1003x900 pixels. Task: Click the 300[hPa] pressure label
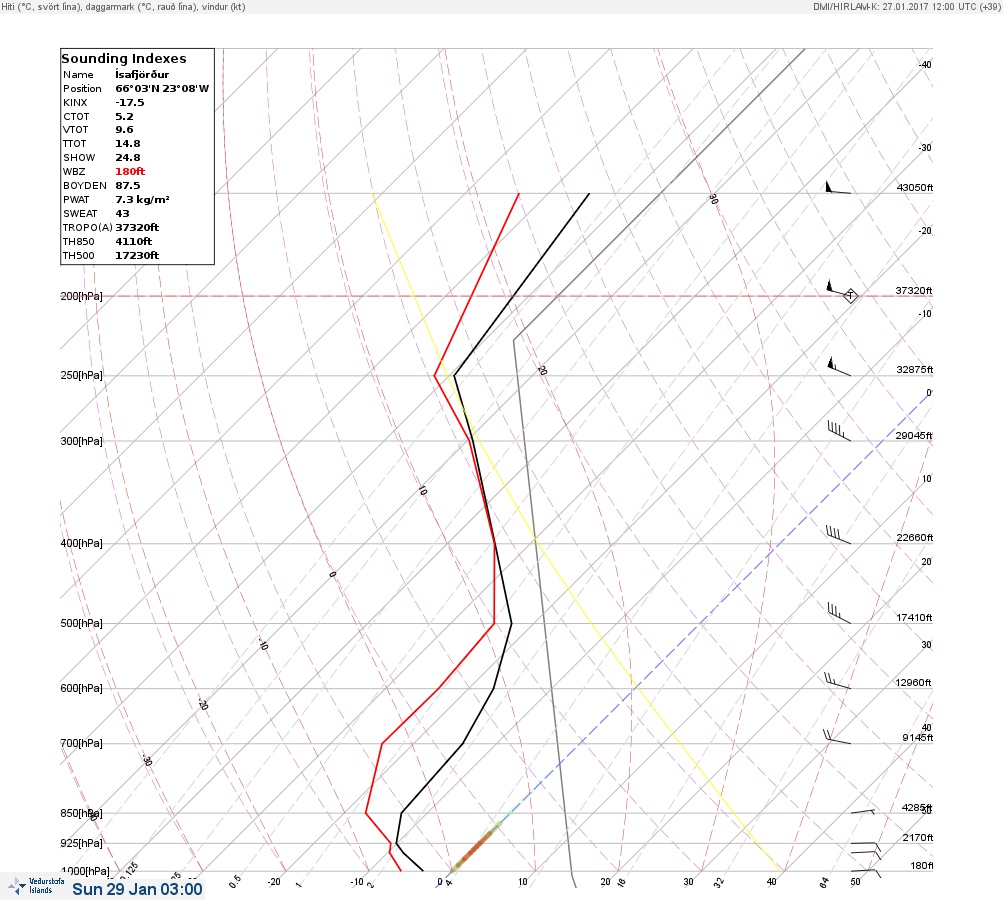(81, 441)
